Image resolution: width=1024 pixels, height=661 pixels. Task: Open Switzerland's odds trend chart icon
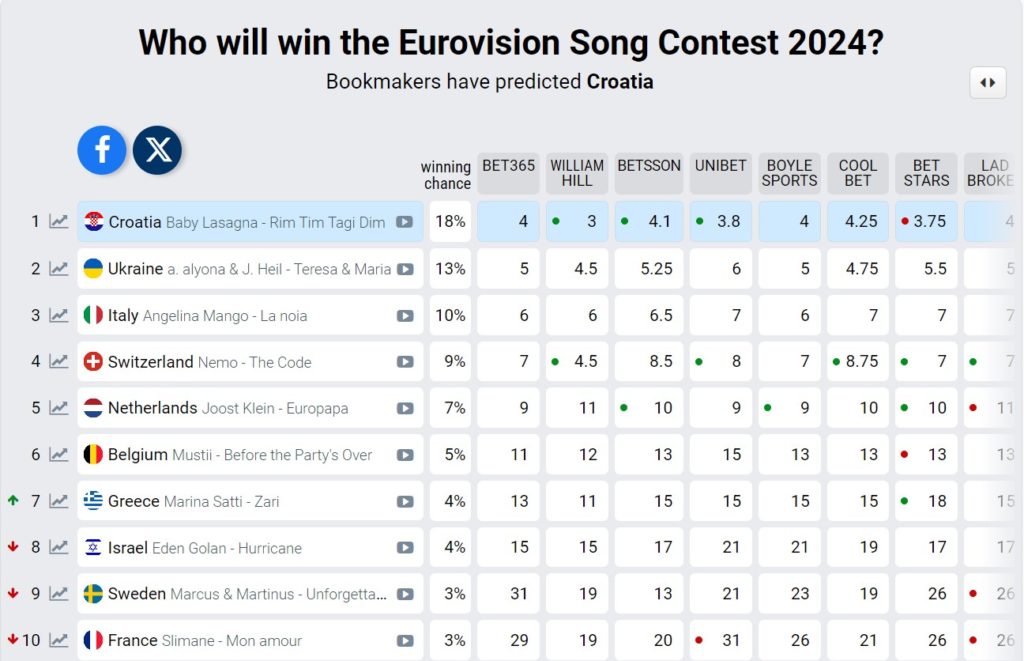click(59, 362)
